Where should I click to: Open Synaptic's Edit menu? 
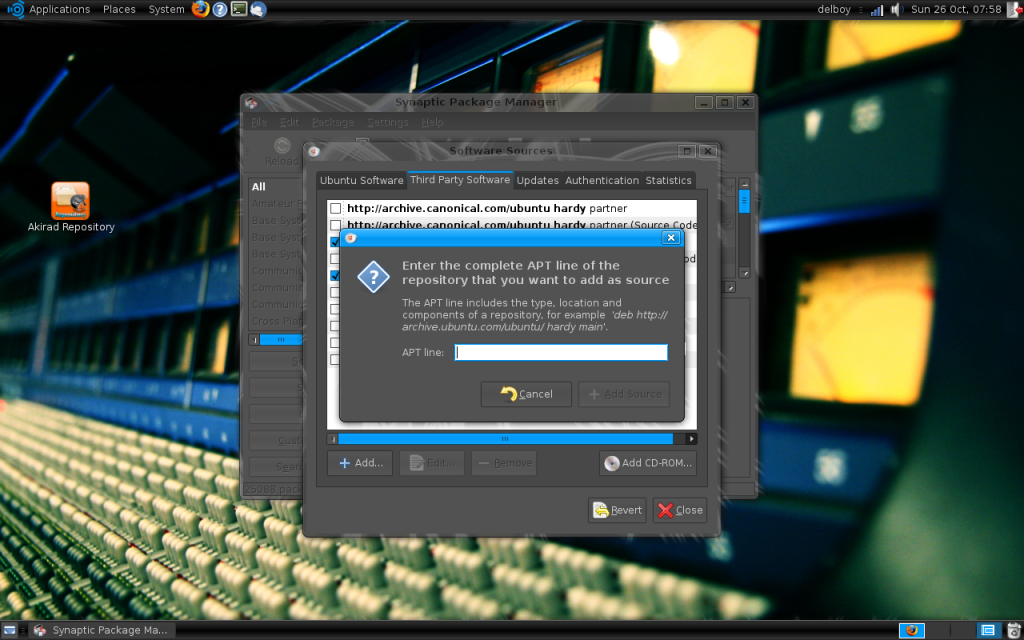(289, 122)
